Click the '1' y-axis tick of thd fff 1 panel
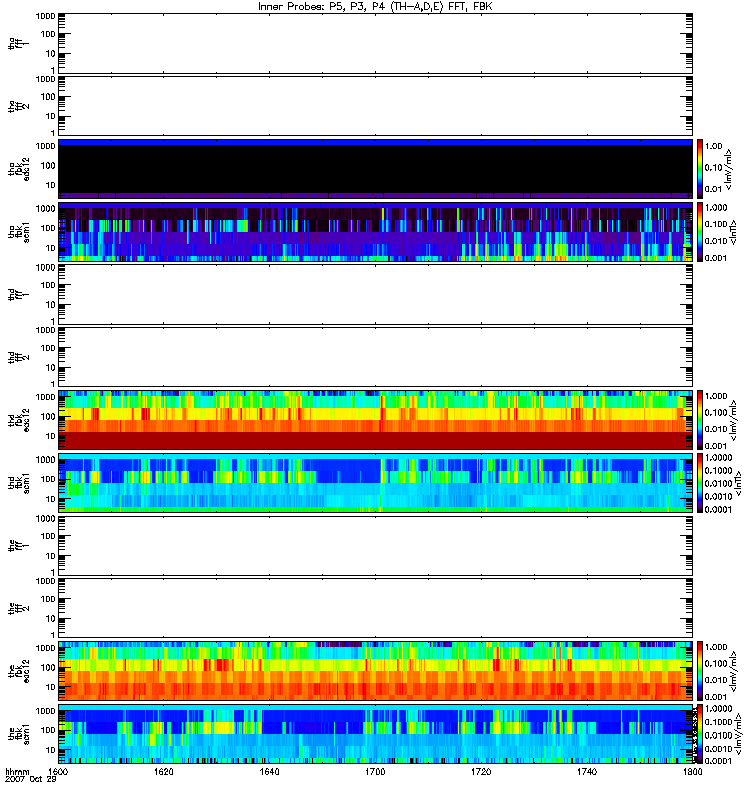This screenshot has width=750, height=800. pyautogui.click(x=53, y=321)
